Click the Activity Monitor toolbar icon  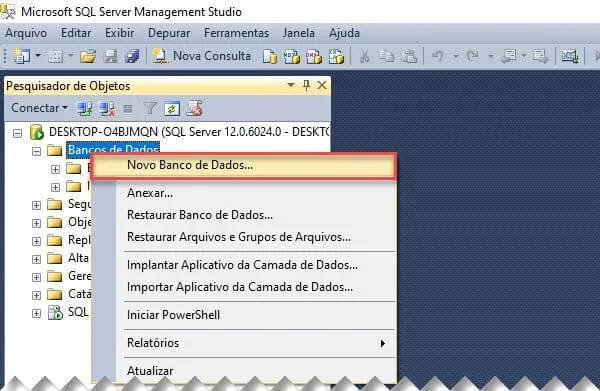coord(569,56)
